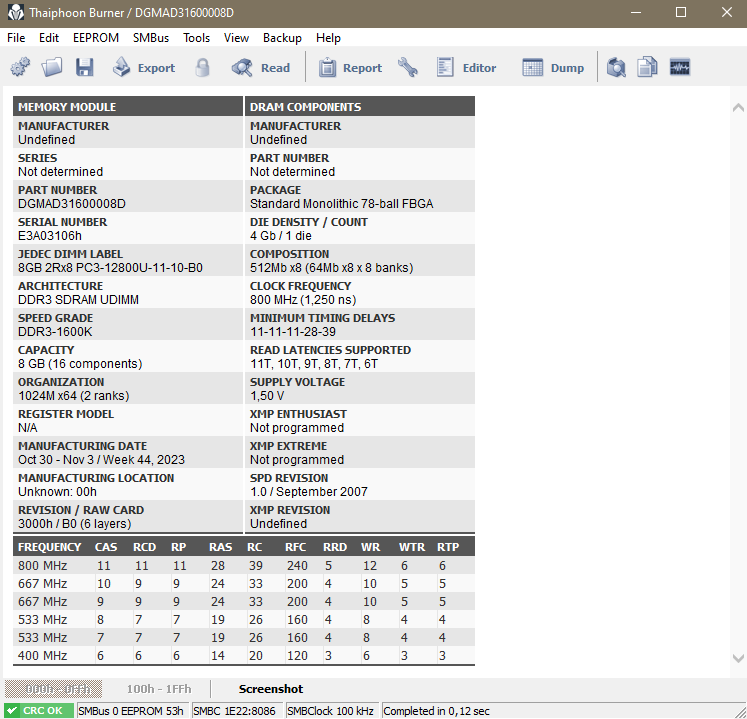Image resolution: width=747 pixels, height=719 pixels.
Task: Select part number DGMAD31600008D value
Action: 72,204
